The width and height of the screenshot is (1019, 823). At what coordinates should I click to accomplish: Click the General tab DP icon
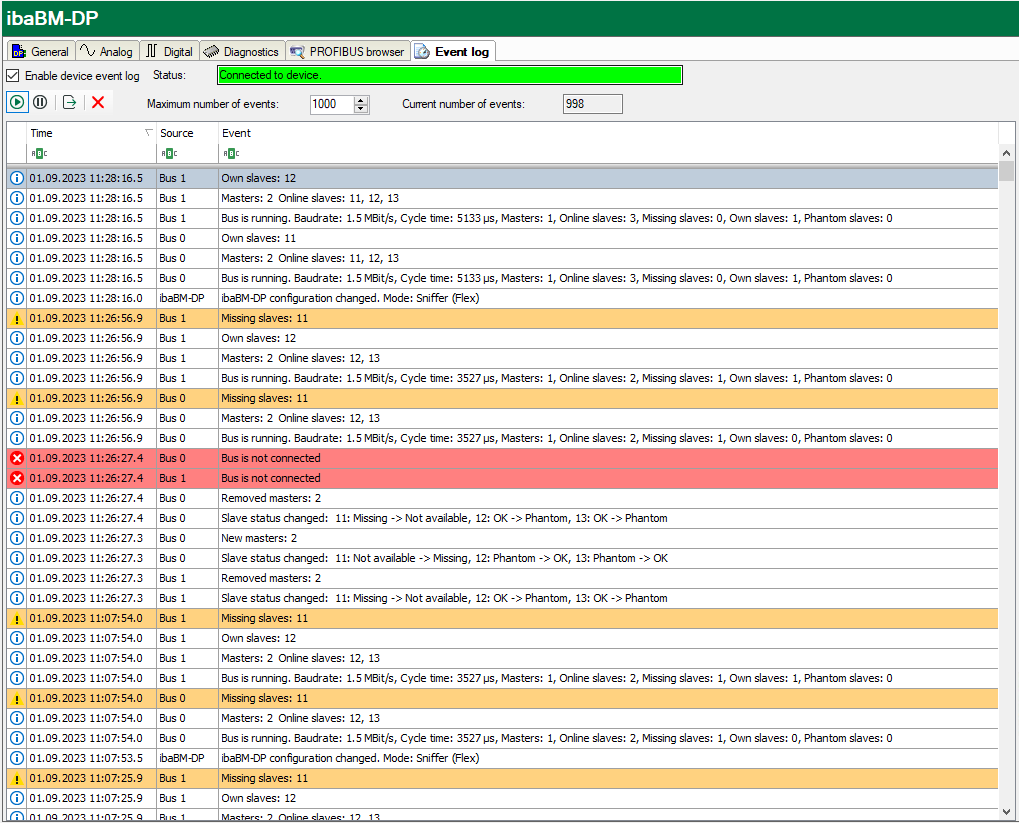(19, 51)
